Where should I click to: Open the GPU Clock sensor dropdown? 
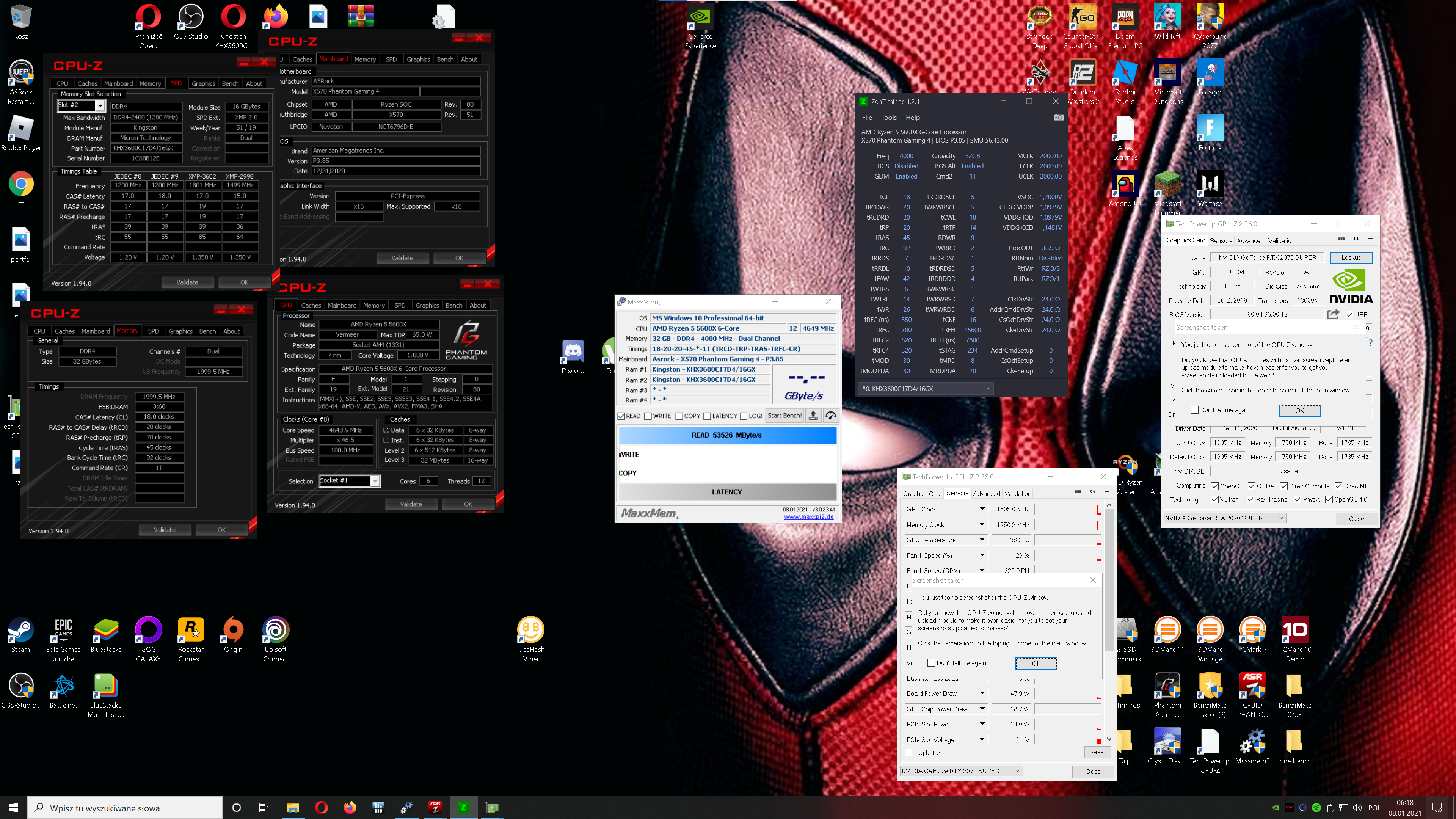(x=982, y=509)
